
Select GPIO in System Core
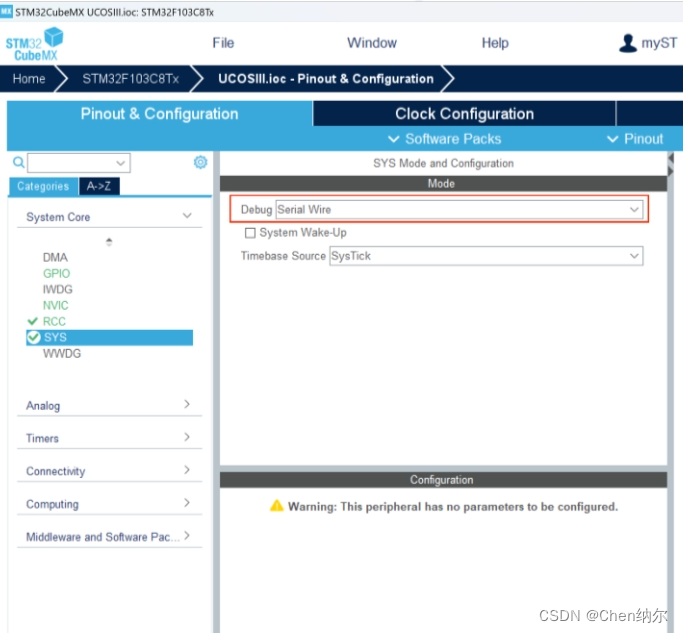(x=56, y=274)
